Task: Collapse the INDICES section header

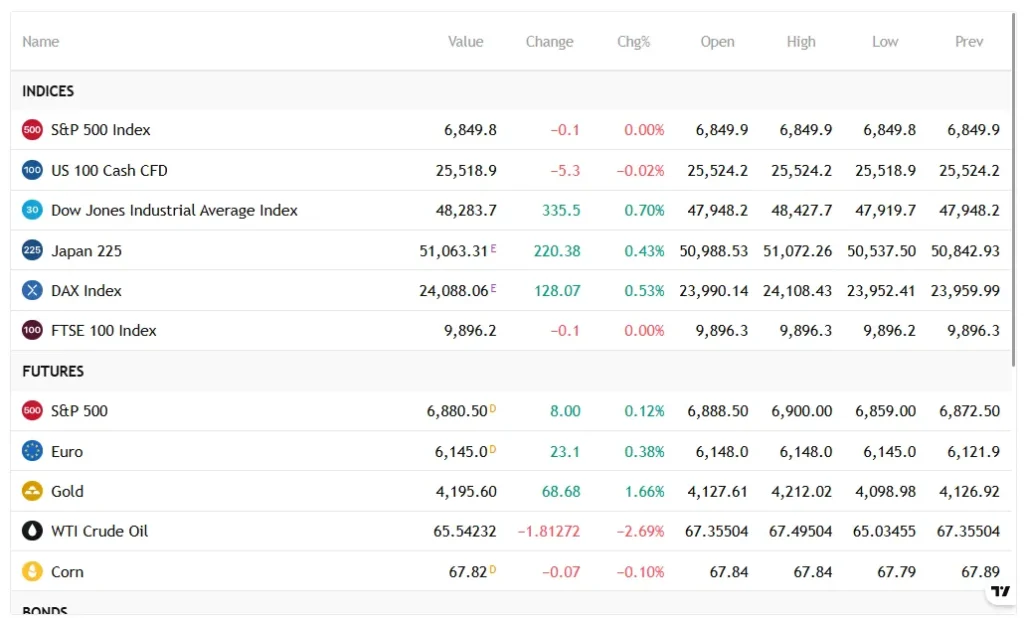Action: [x=47, y=90]
